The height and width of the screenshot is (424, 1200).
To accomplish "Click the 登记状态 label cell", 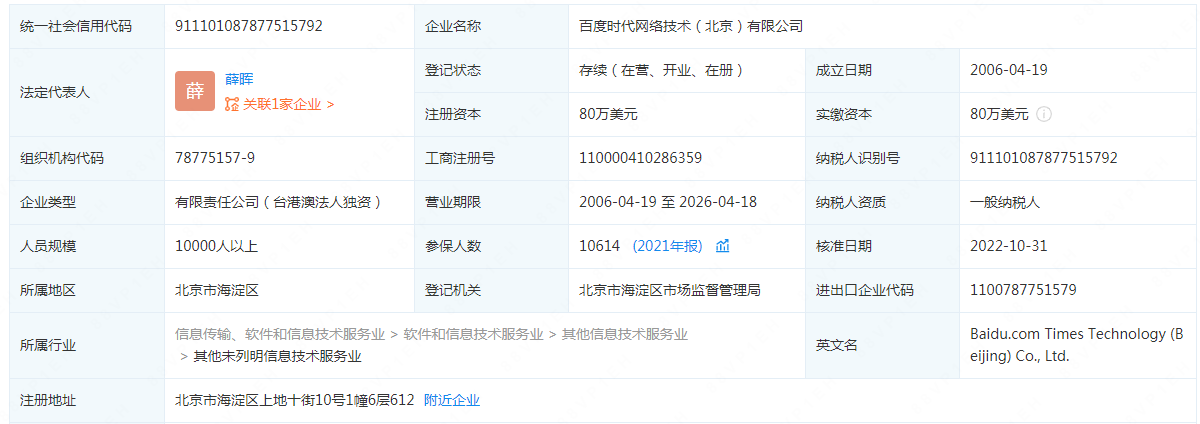I will [490, 70].
